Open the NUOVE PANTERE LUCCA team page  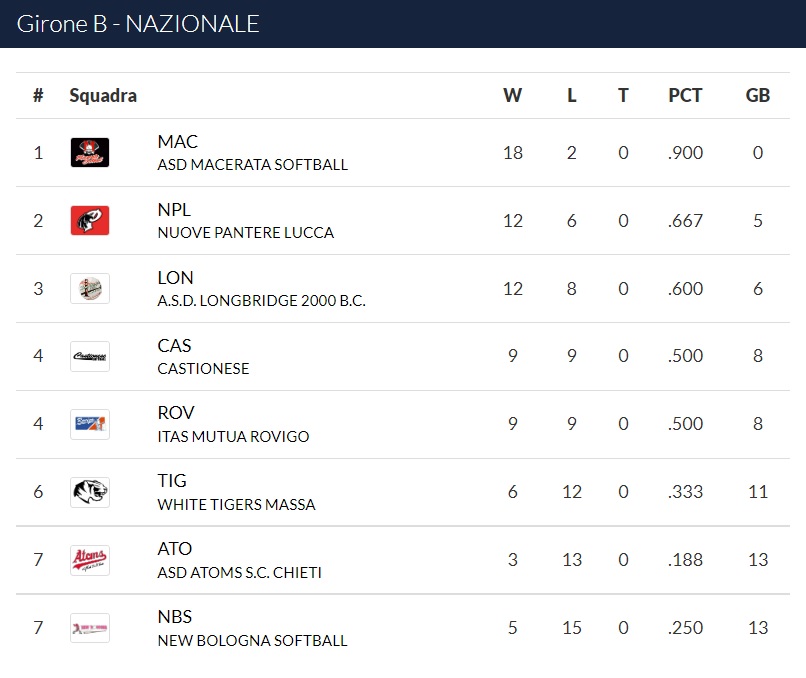[246, 232]
